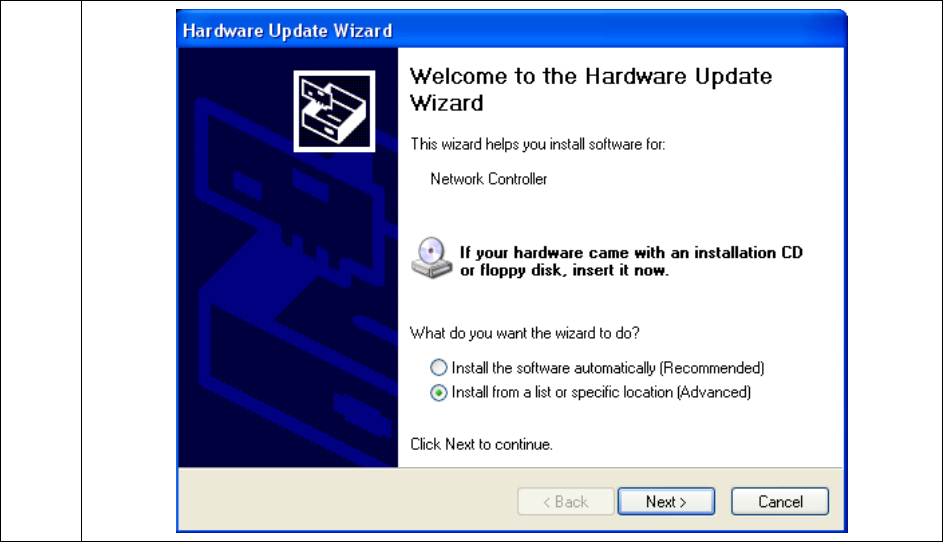This screenshot has height=542, width=943.
Task: Click the Hardware Update Wizard title bar
Action: coord(511,30)
